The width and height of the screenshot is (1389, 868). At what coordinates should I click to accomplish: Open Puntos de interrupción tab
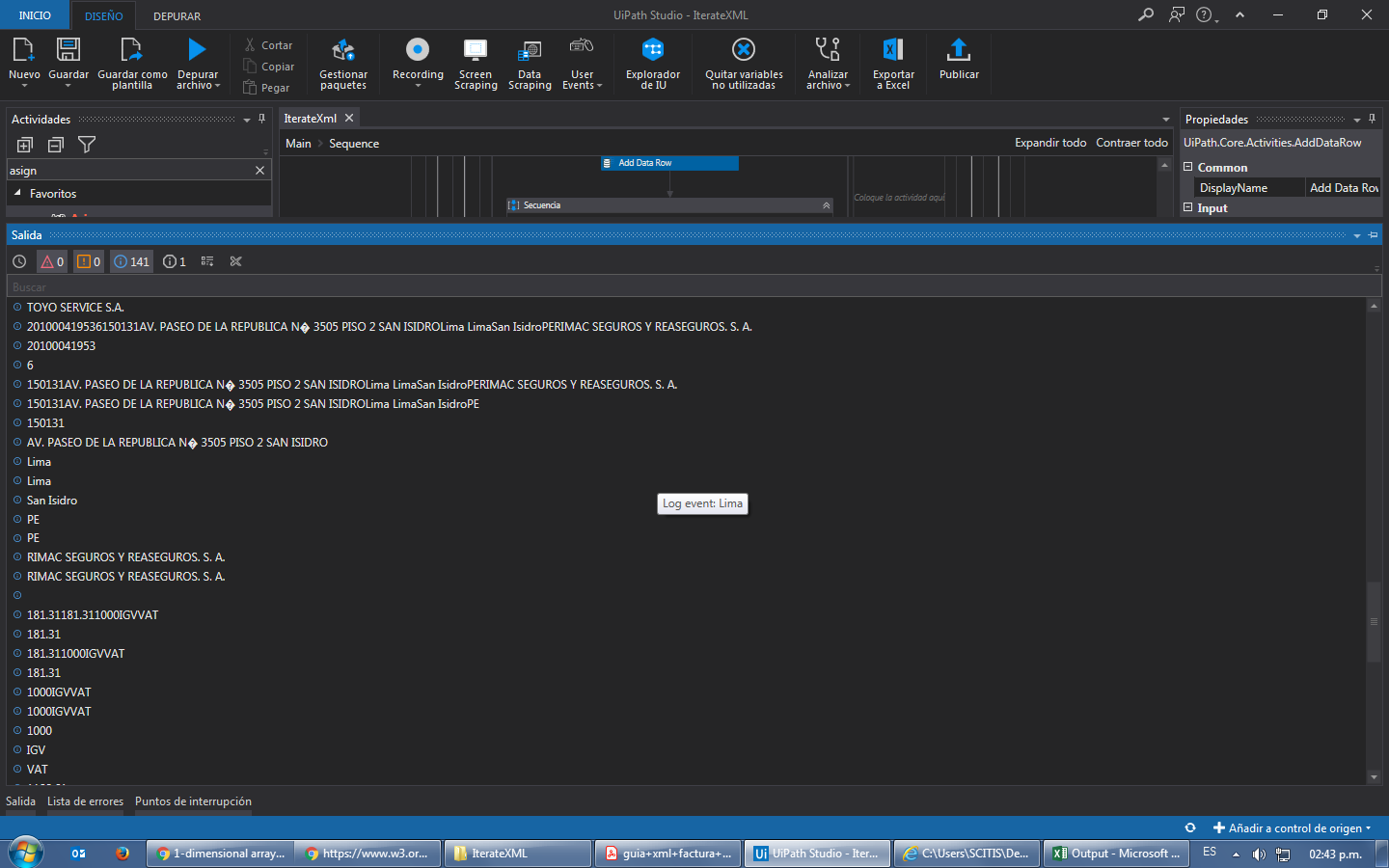[x=193, y=801]
